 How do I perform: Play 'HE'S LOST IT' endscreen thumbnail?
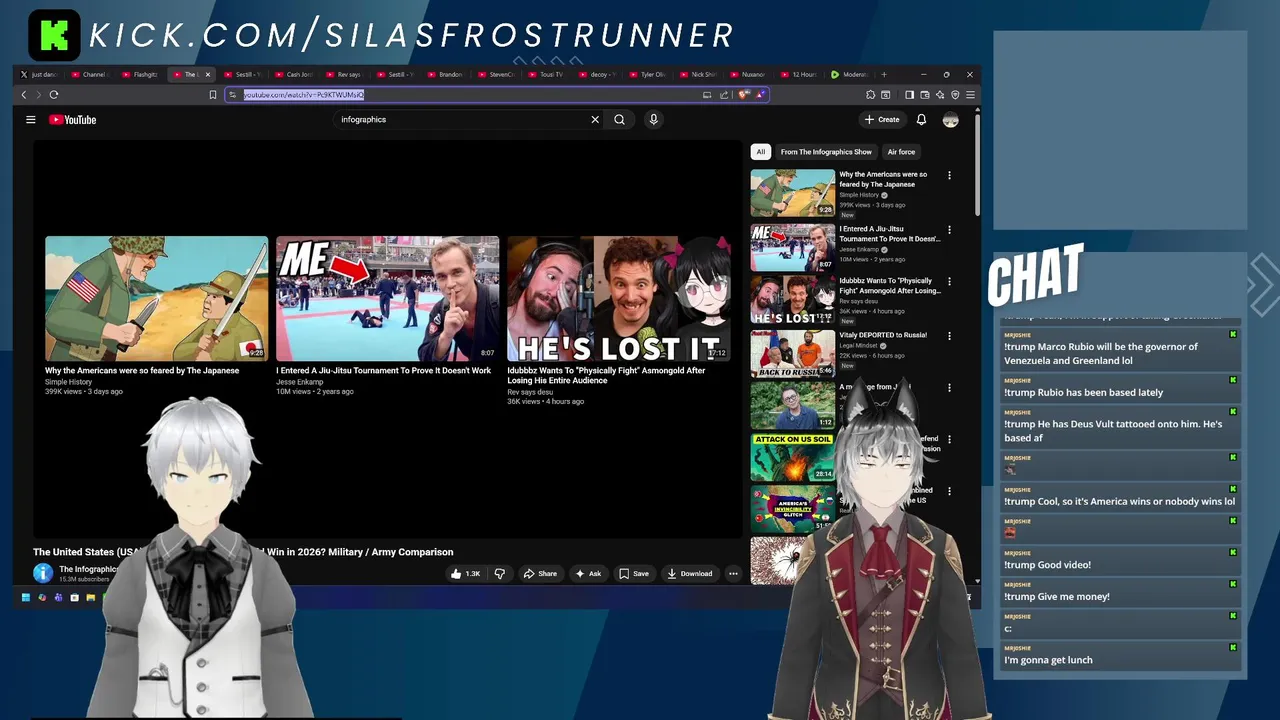[x=618, y=298]
